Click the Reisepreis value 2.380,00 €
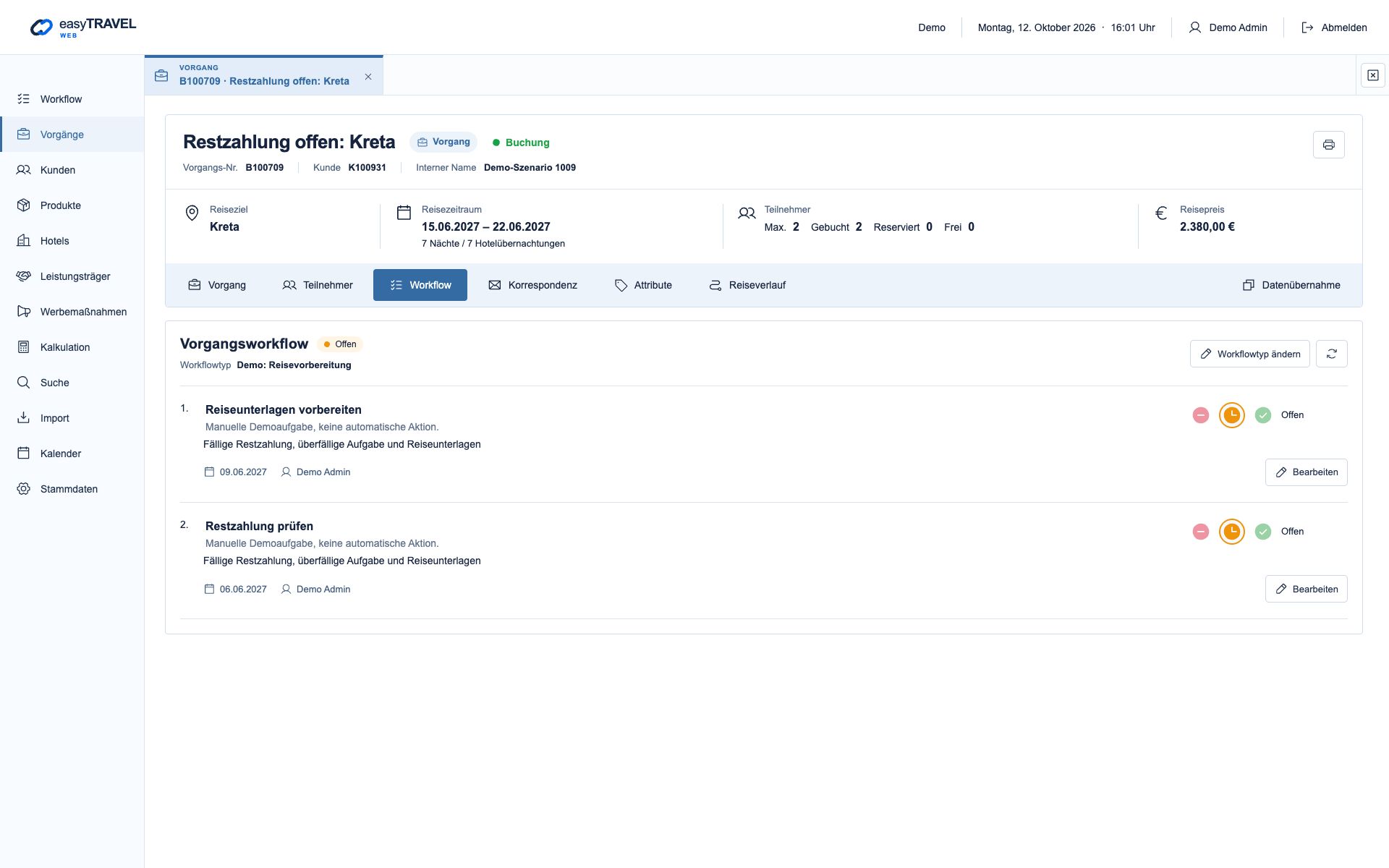The height and width of the screenshot is (868, 1389). (x=1207, y=226)
